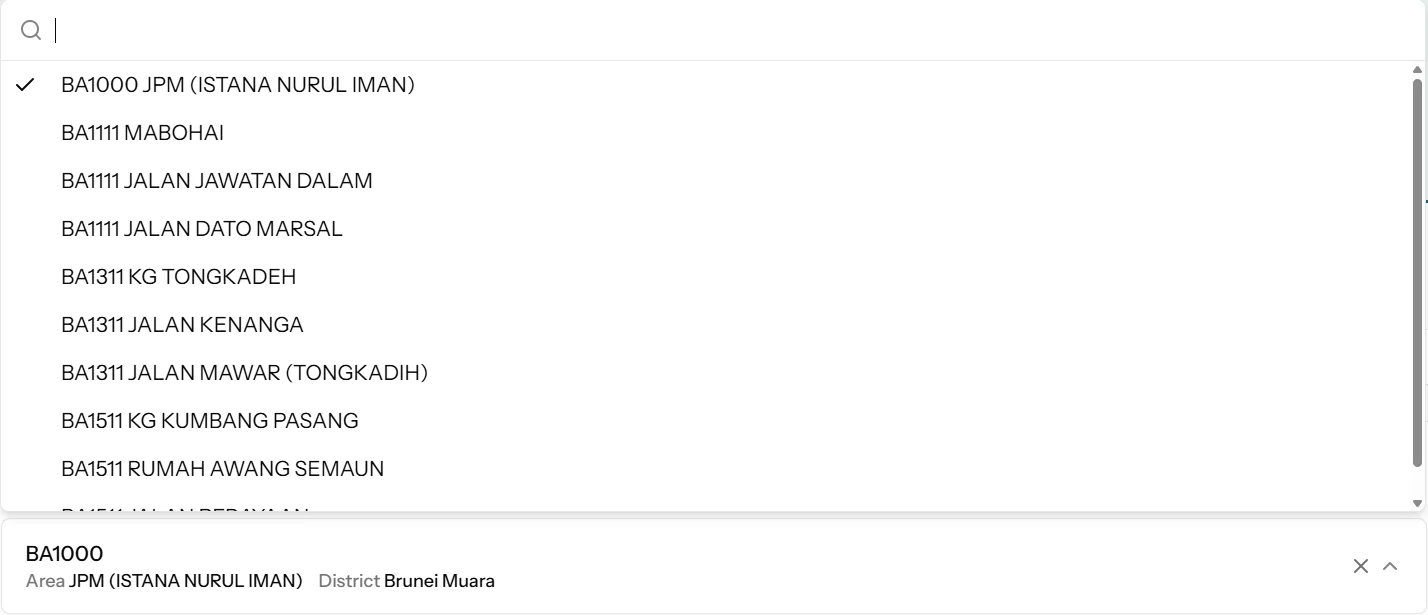
Task: Click the selected BA1000 postcode heading
Action: pos(64,554)
